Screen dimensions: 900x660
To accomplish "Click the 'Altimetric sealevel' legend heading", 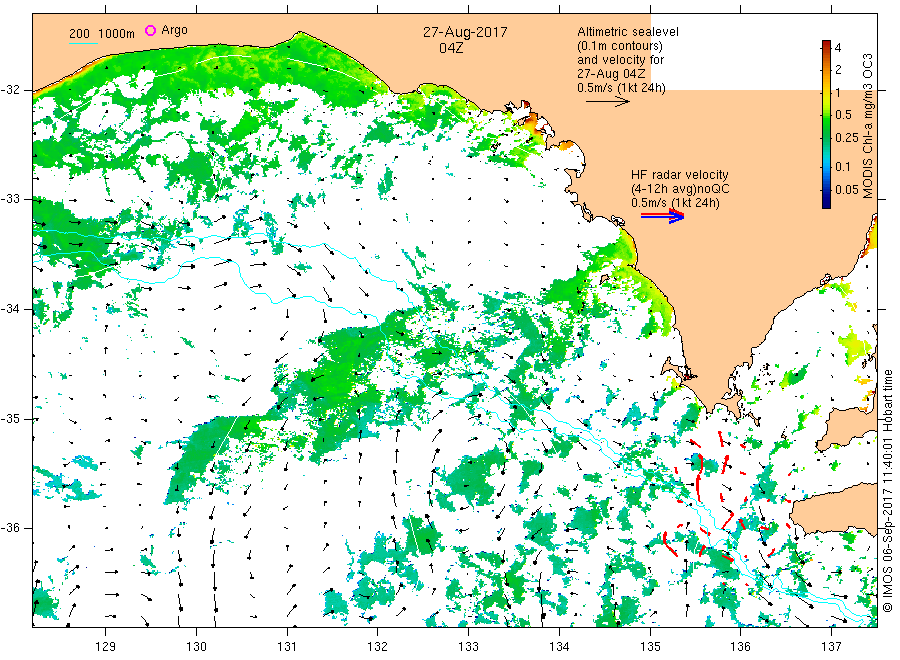I will 627,32.
